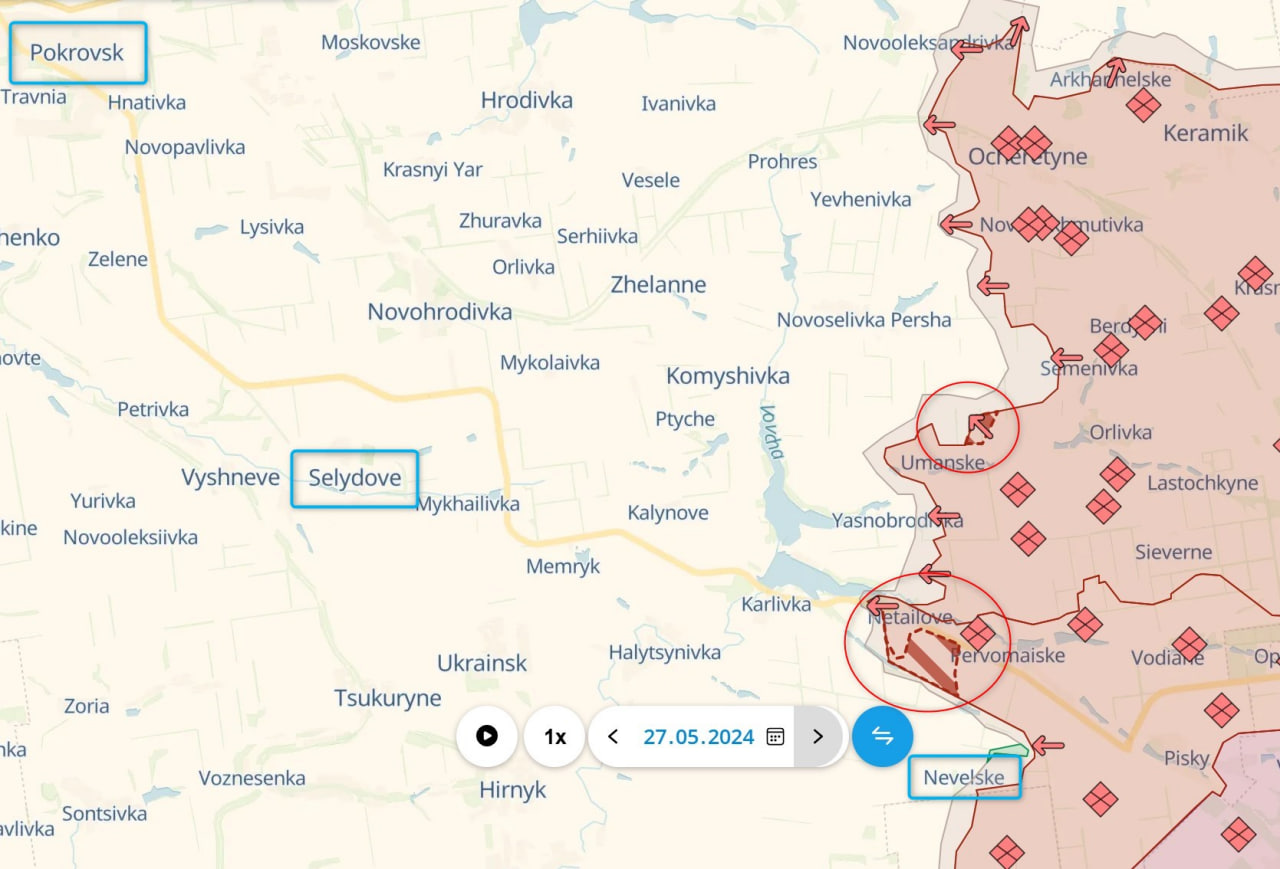The width and height of the screenshot is (1280, 869).
Task: Click the Komyshivka village label
Action: (728, 376)
